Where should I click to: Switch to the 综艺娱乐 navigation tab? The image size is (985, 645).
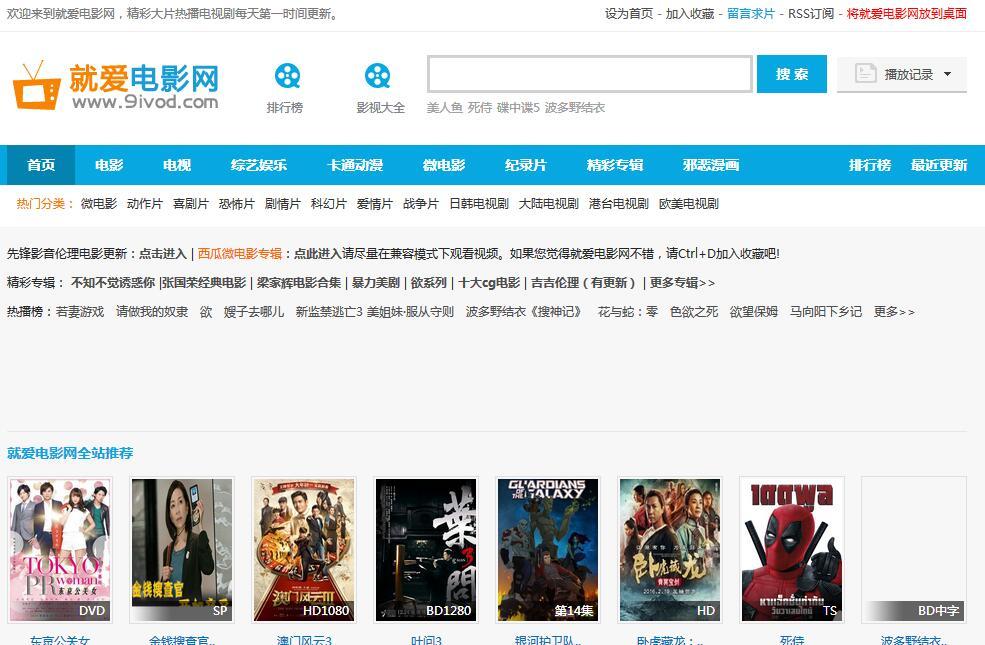pyautogui.click(x=258, y=165)
